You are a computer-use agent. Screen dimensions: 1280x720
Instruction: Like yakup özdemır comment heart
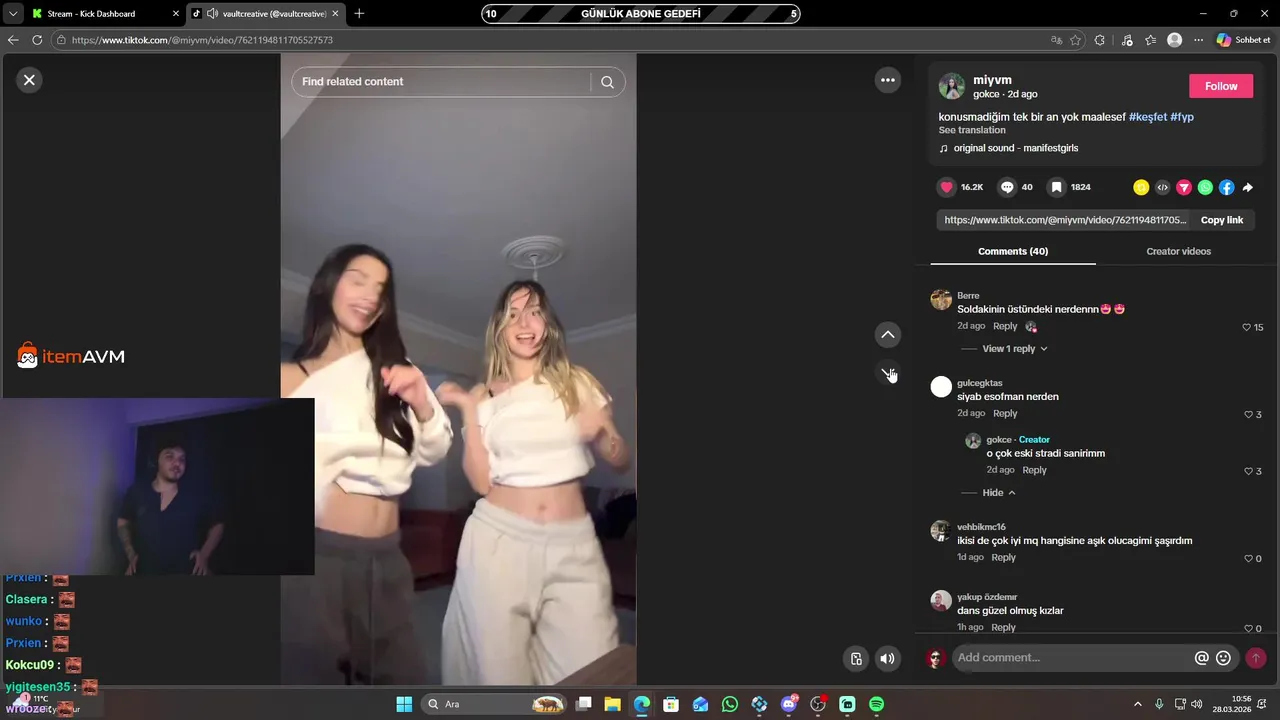[x=1248, y=628]
